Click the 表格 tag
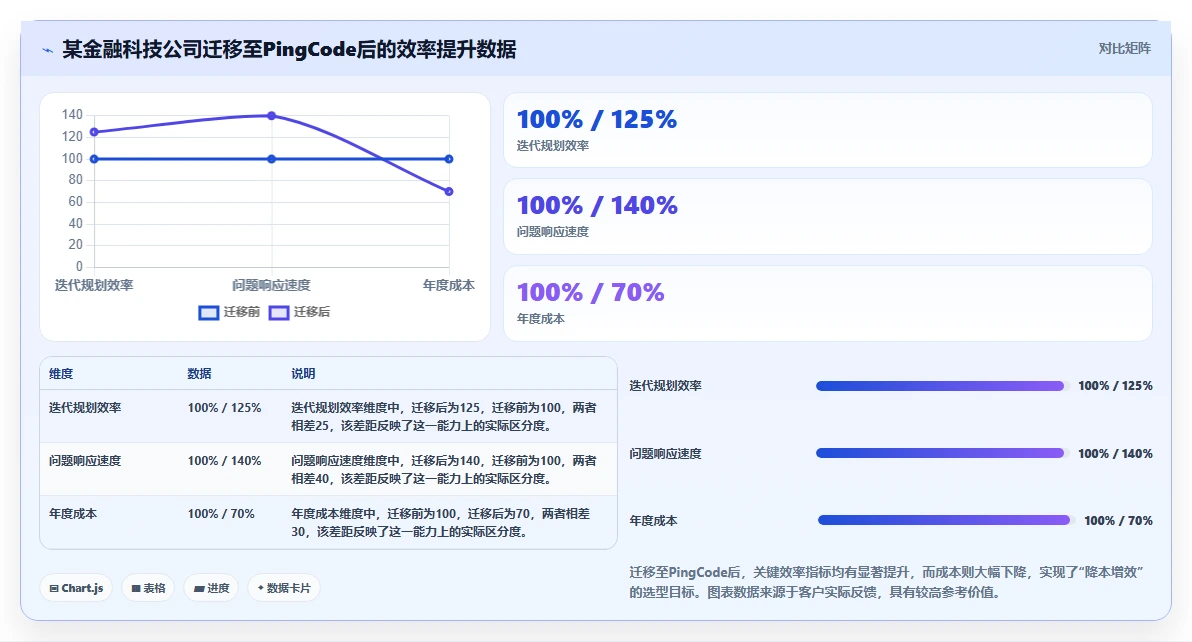The image size is (1192, 642). click(x=148, y=588)
